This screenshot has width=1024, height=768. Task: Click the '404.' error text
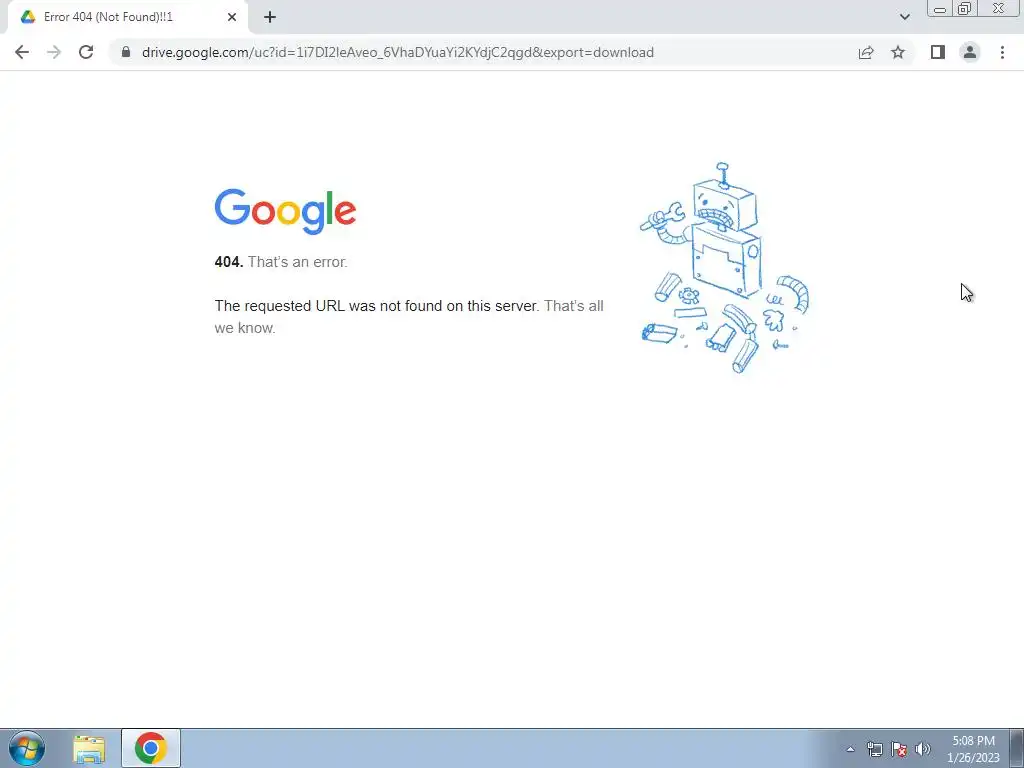pos(229,262)
